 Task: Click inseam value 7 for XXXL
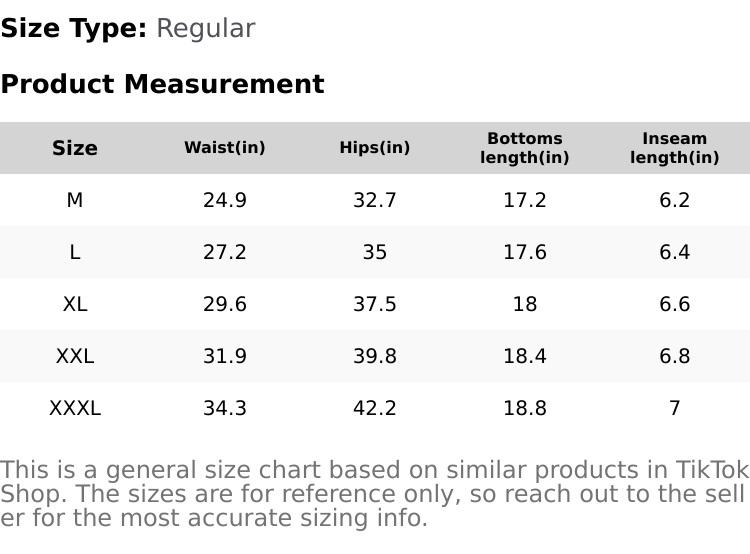[x=675, y=408]
